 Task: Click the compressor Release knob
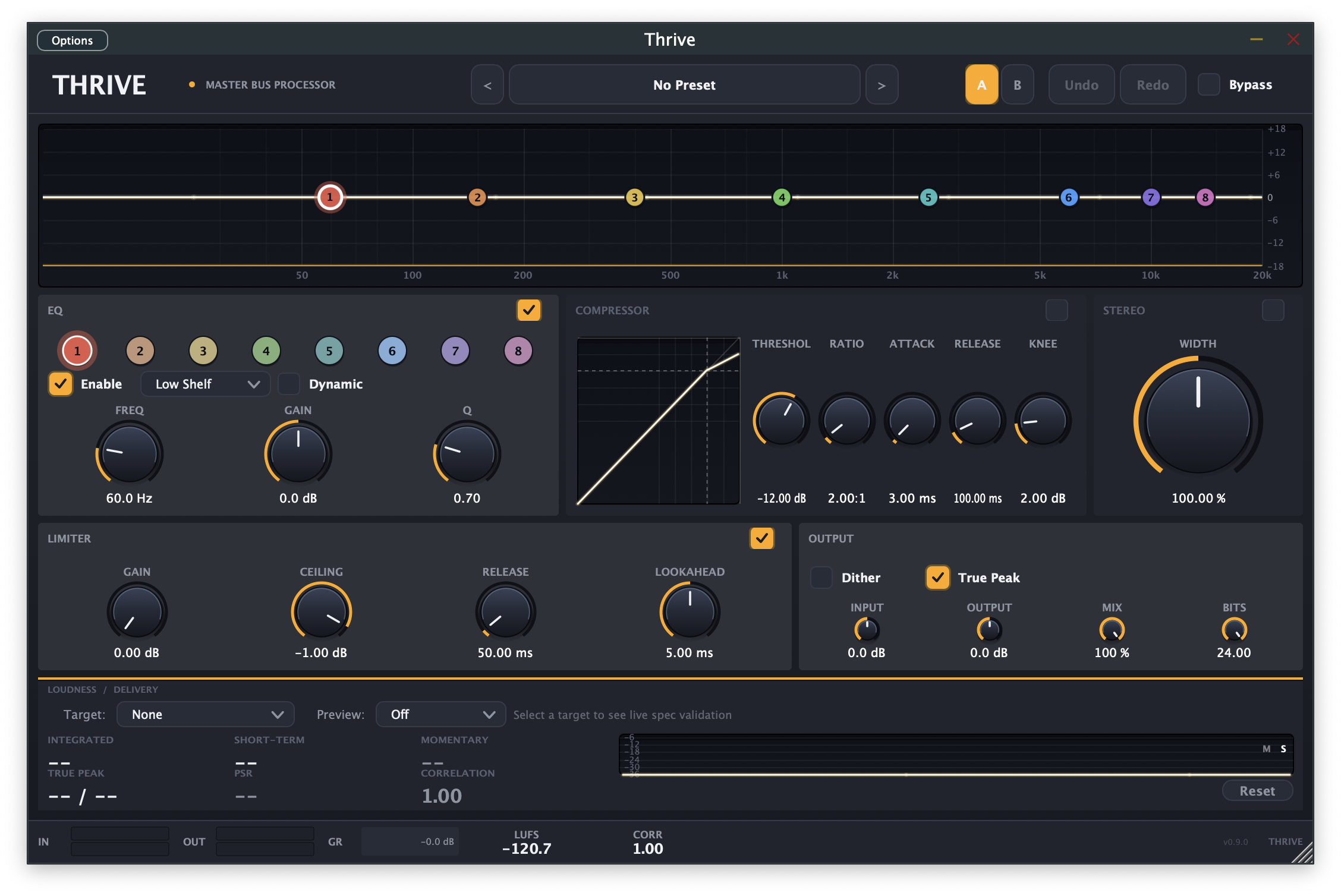coord(978,421)
